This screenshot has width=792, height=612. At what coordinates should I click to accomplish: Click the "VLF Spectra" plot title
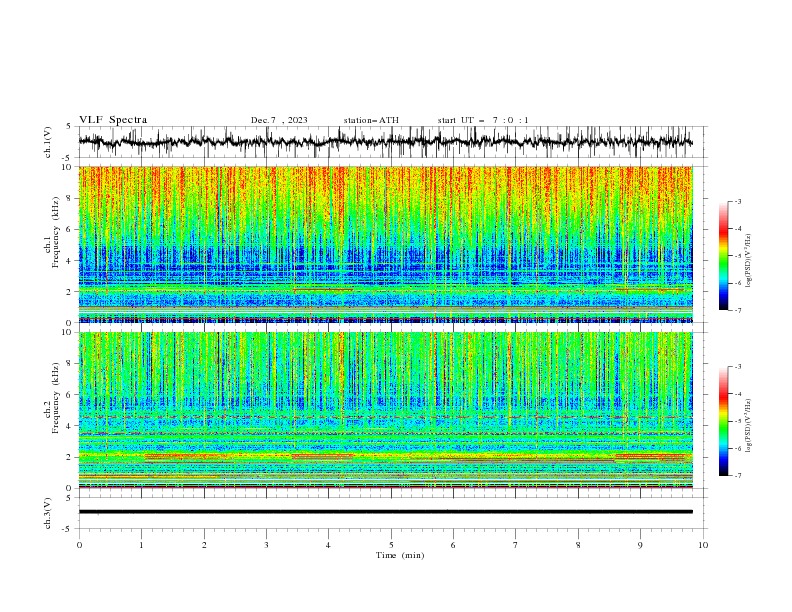[x=113, y=120]
